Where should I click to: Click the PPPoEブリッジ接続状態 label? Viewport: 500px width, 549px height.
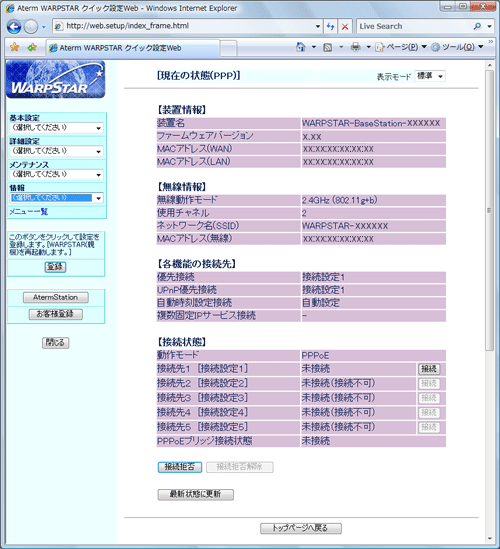[x=204, y=441]
